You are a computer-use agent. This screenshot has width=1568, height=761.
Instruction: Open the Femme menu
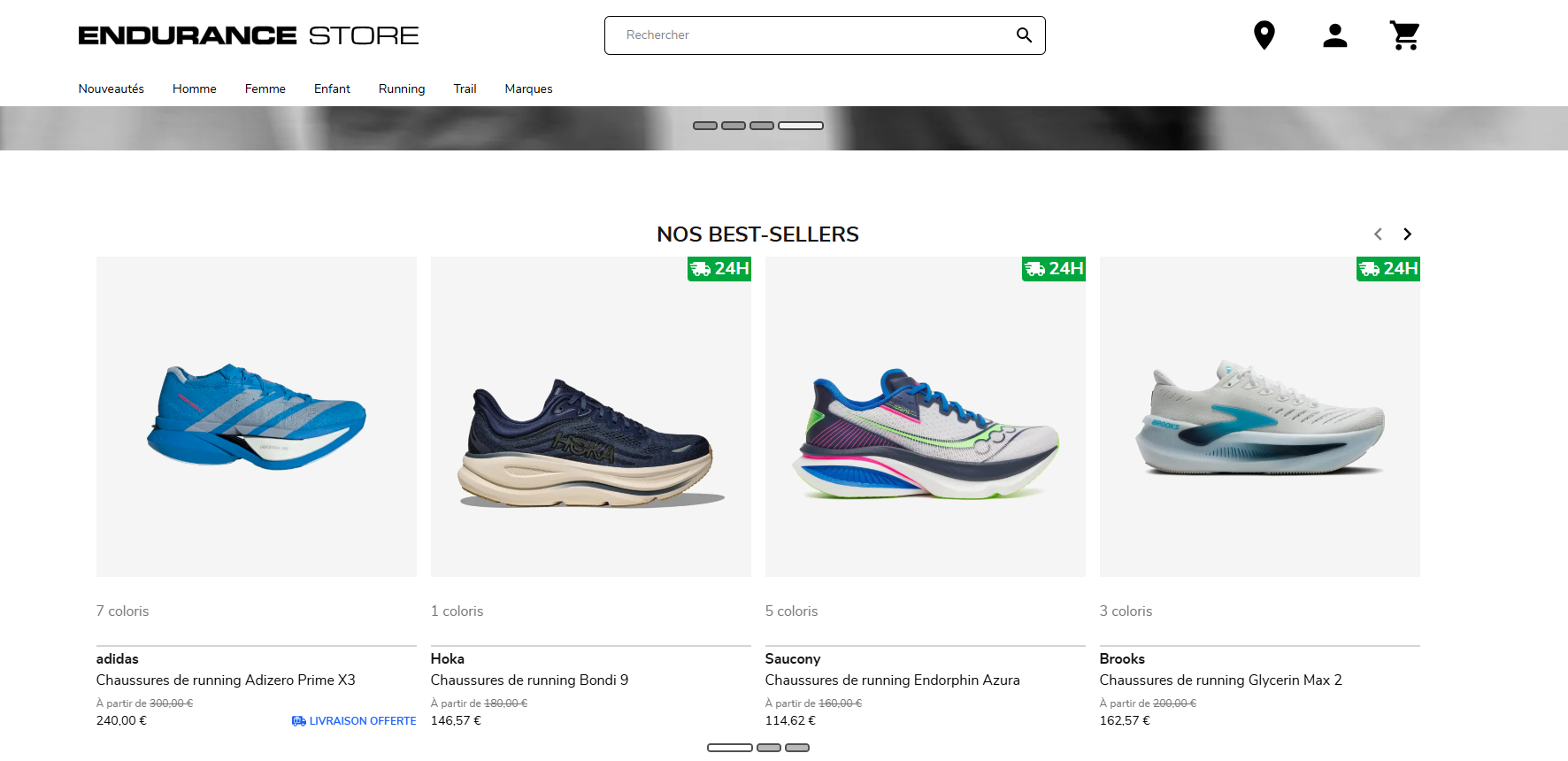point(265,88)
